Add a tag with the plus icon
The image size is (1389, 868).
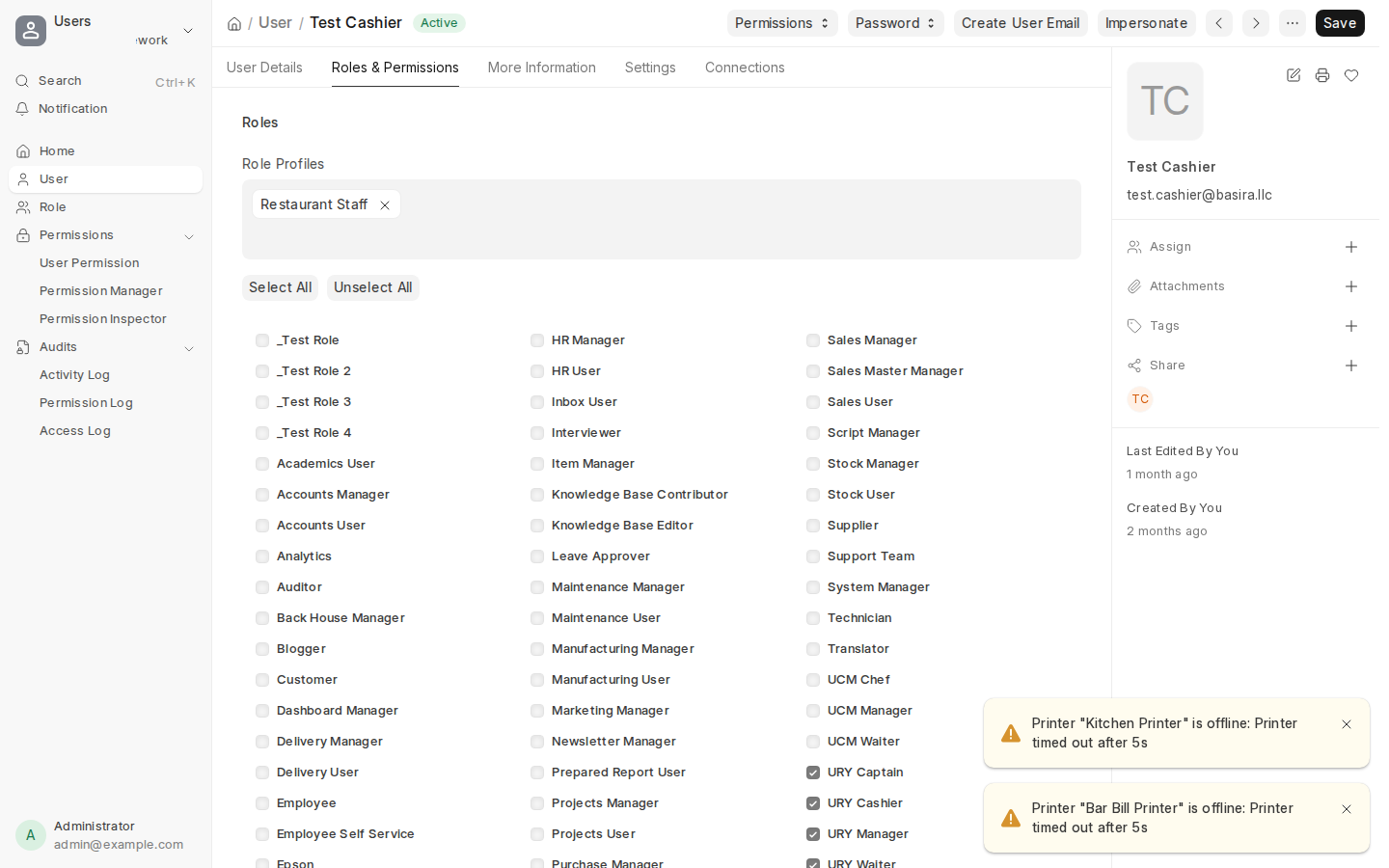point(1351,326)
